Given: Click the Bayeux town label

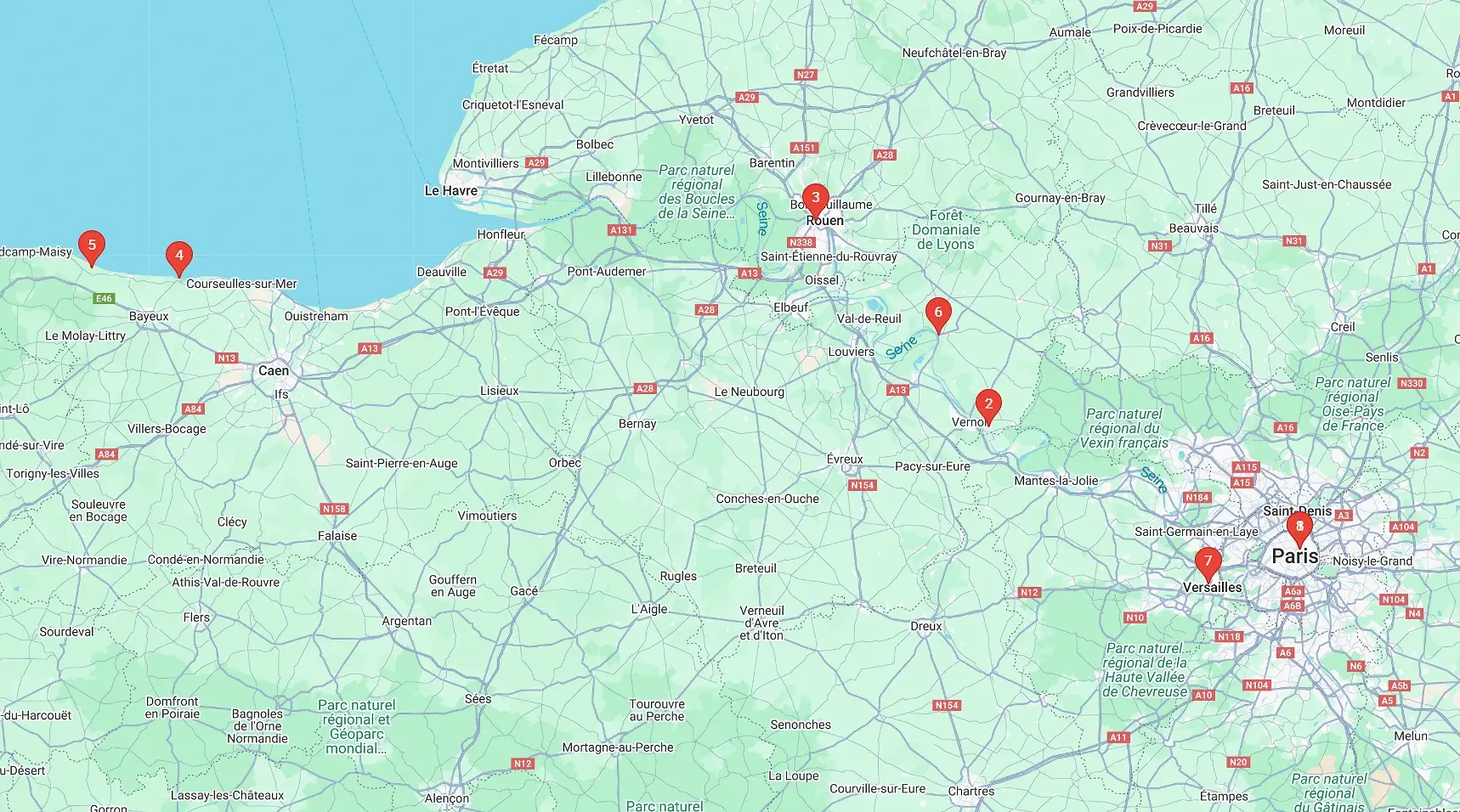Looking at the screenshot, I should pos(149,317).
